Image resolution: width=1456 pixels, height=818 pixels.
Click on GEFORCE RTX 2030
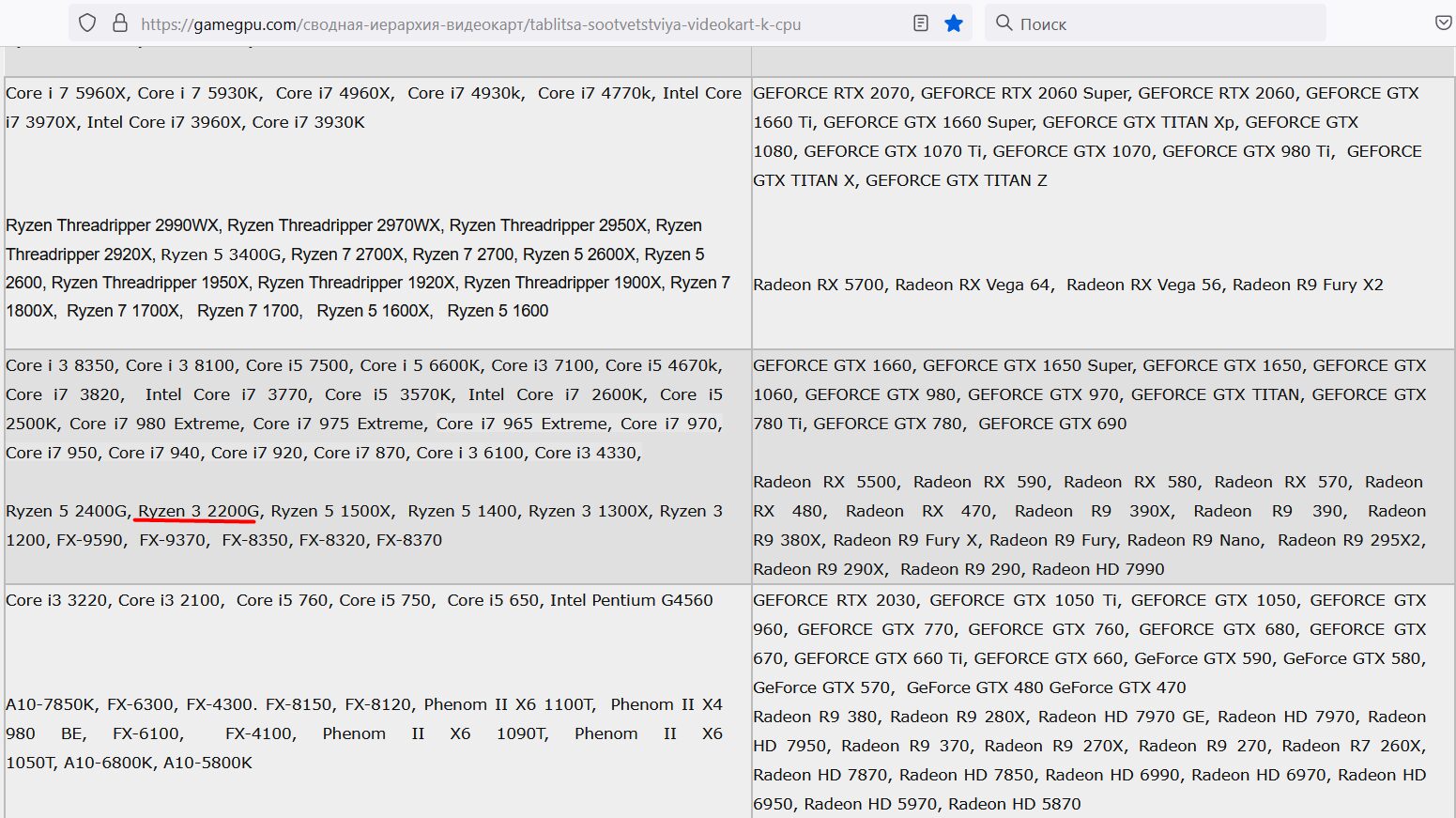[x=835, y=600]
